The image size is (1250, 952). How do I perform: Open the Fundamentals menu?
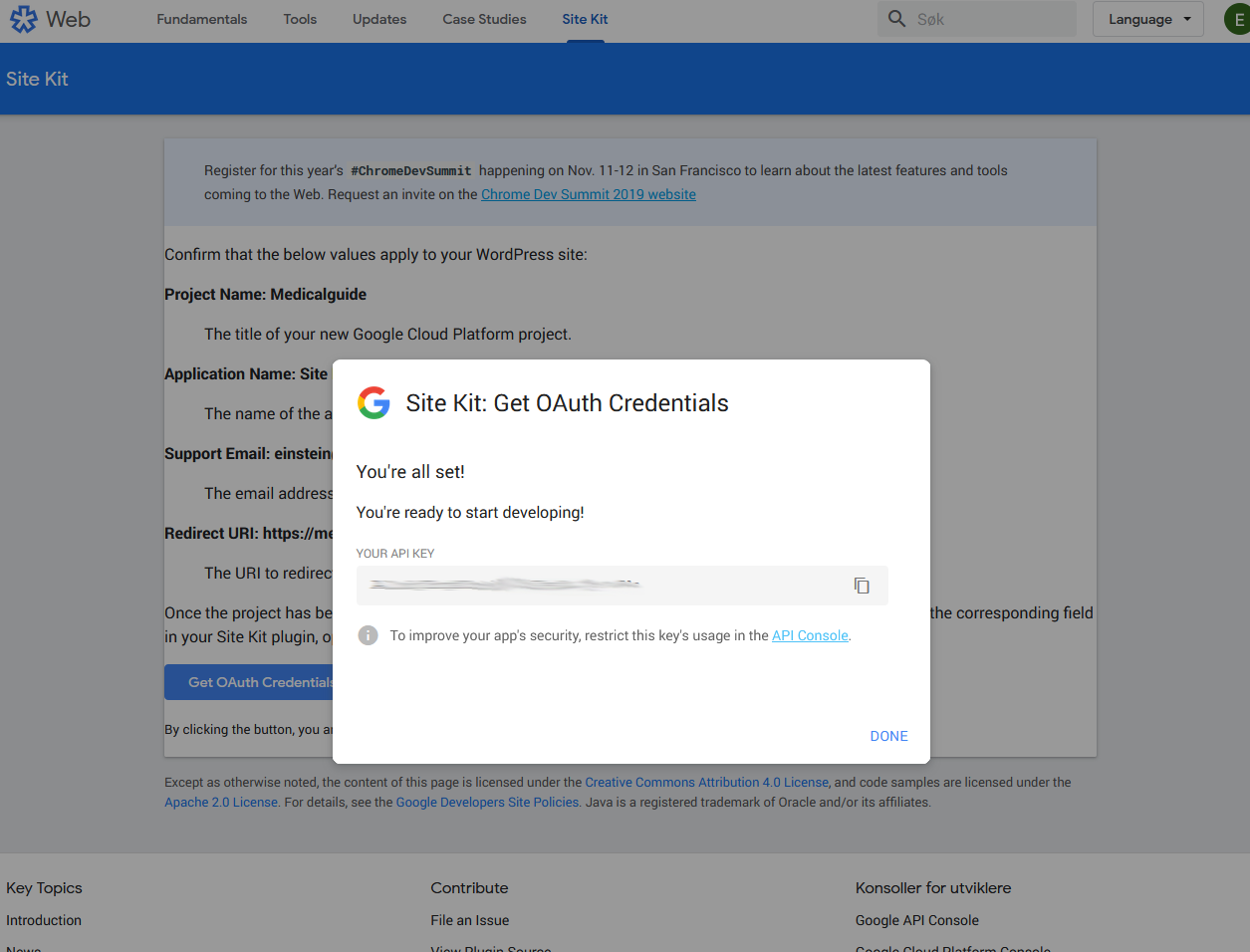tap(202, 19)
